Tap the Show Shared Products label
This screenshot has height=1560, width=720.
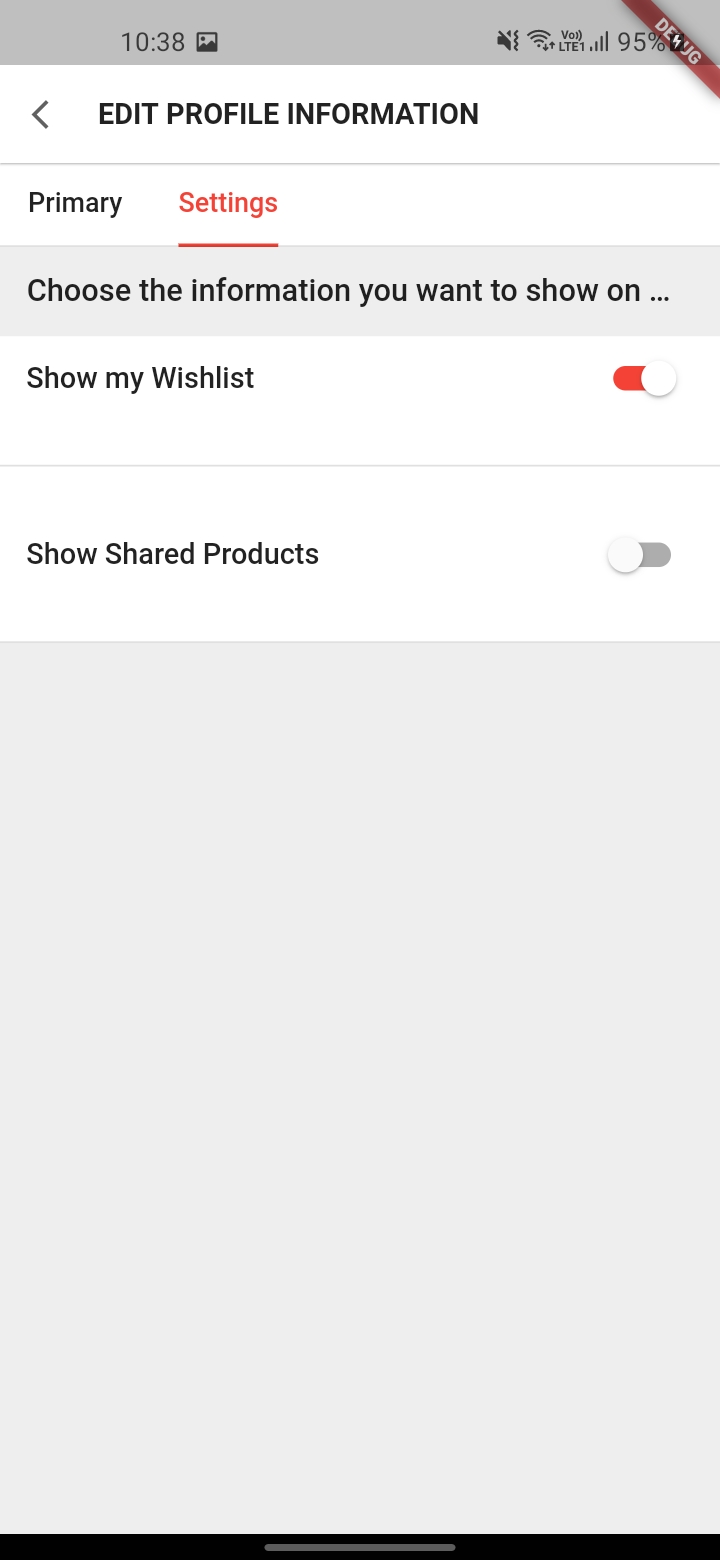pyautogui.click(x=172, y=554)
